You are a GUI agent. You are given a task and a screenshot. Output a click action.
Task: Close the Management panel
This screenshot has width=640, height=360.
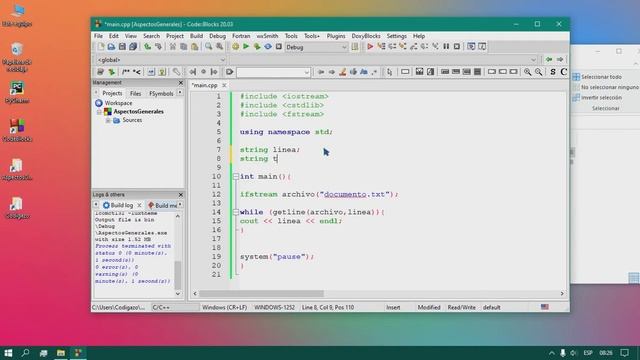pyautogui.click(x=181, y=83)
